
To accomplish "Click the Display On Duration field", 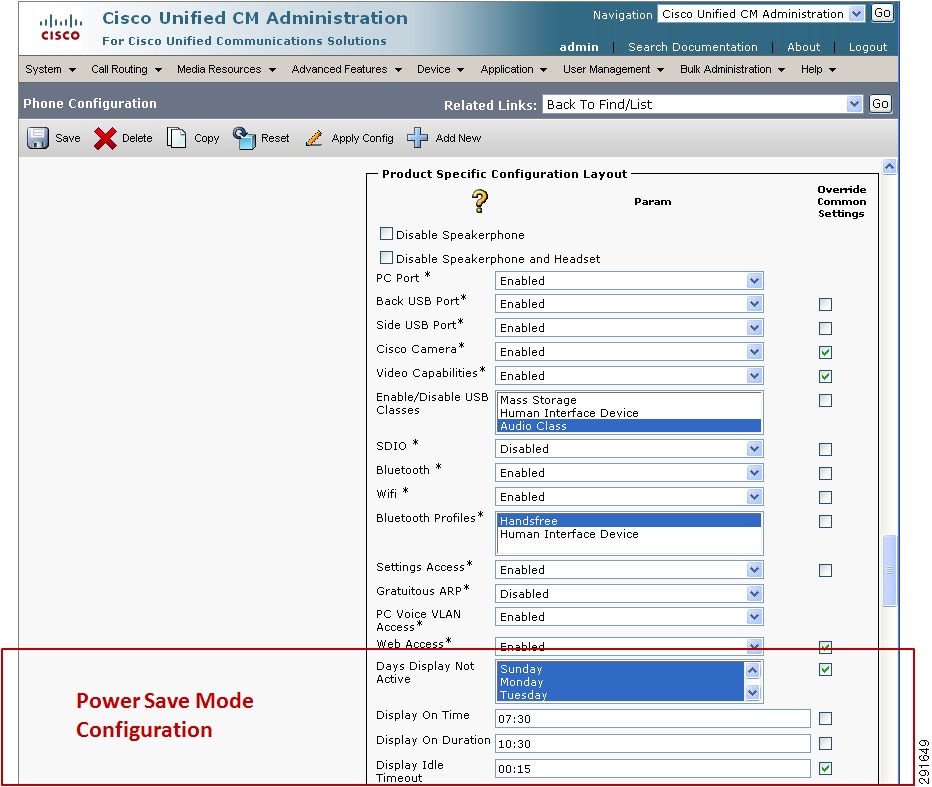I will [653, 744].
